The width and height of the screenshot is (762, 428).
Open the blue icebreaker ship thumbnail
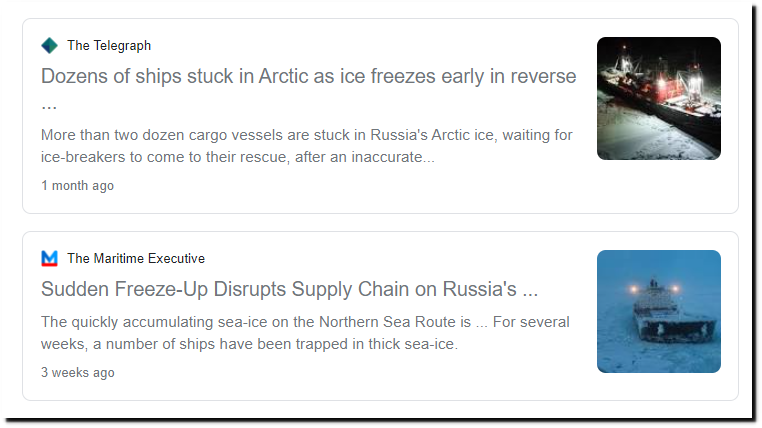click(x=658, y=311)
